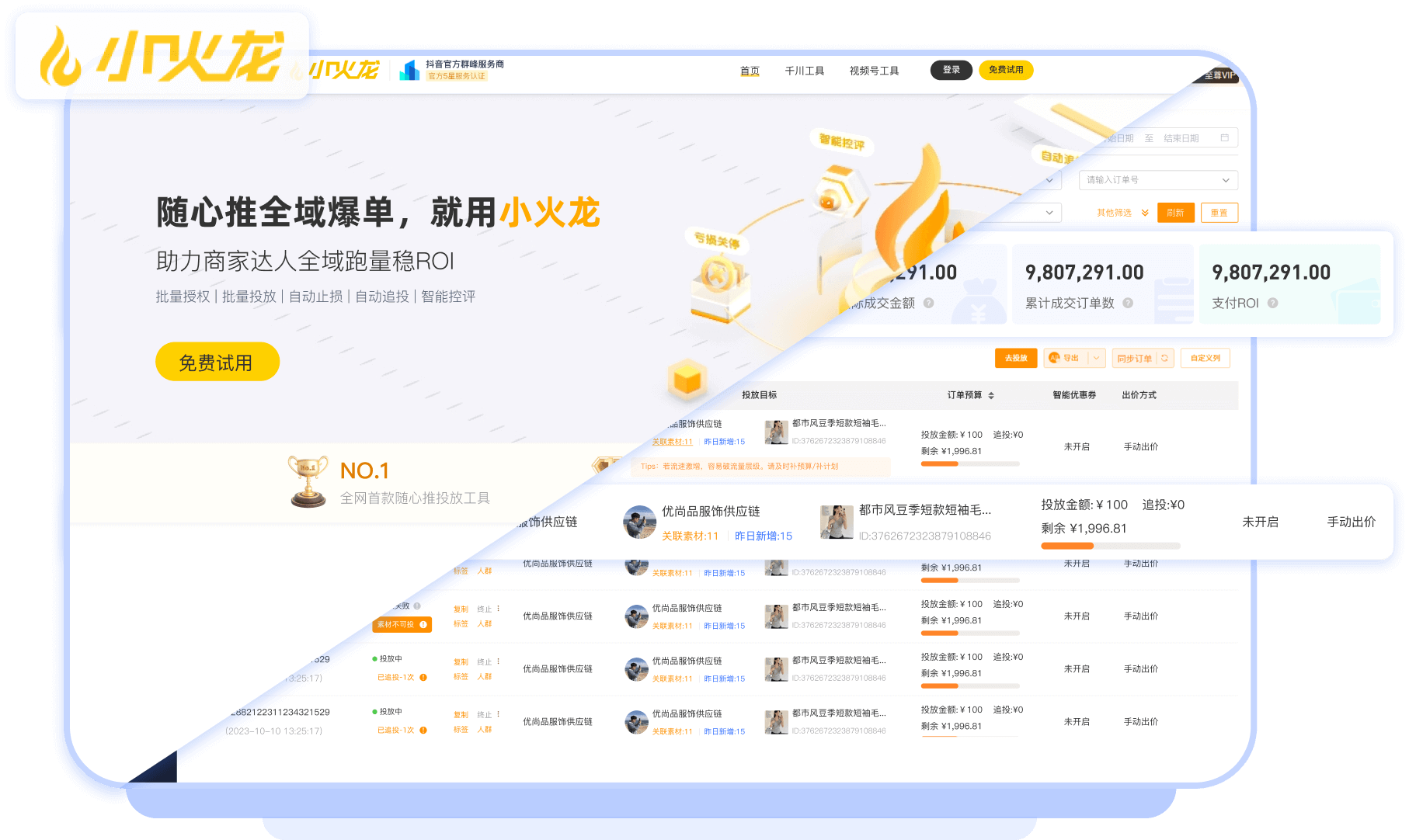The width and height of the screenshot is (1409, 840).
Task: Open the 千川工具 menu item
Action: click(x=804, y=71)
